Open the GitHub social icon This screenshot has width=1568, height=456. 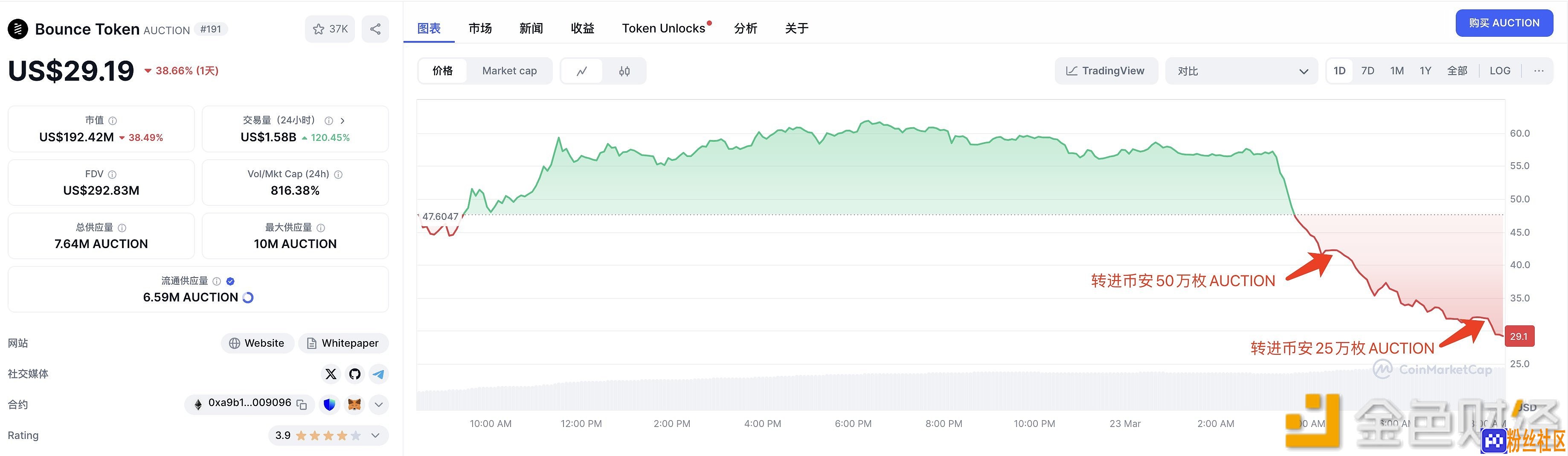click(355, 374)
